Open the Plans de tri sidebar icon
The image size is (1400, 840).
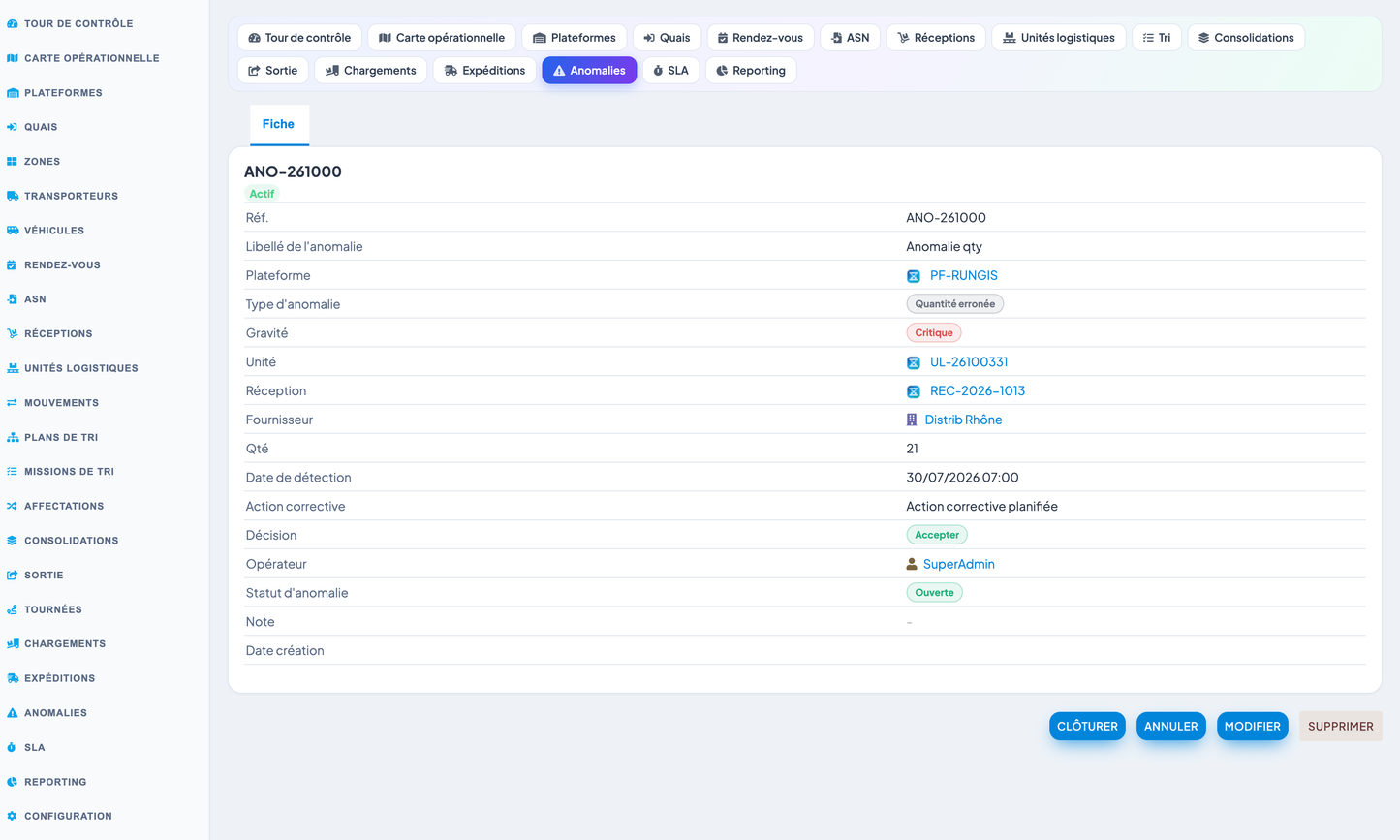click(13, 437)
